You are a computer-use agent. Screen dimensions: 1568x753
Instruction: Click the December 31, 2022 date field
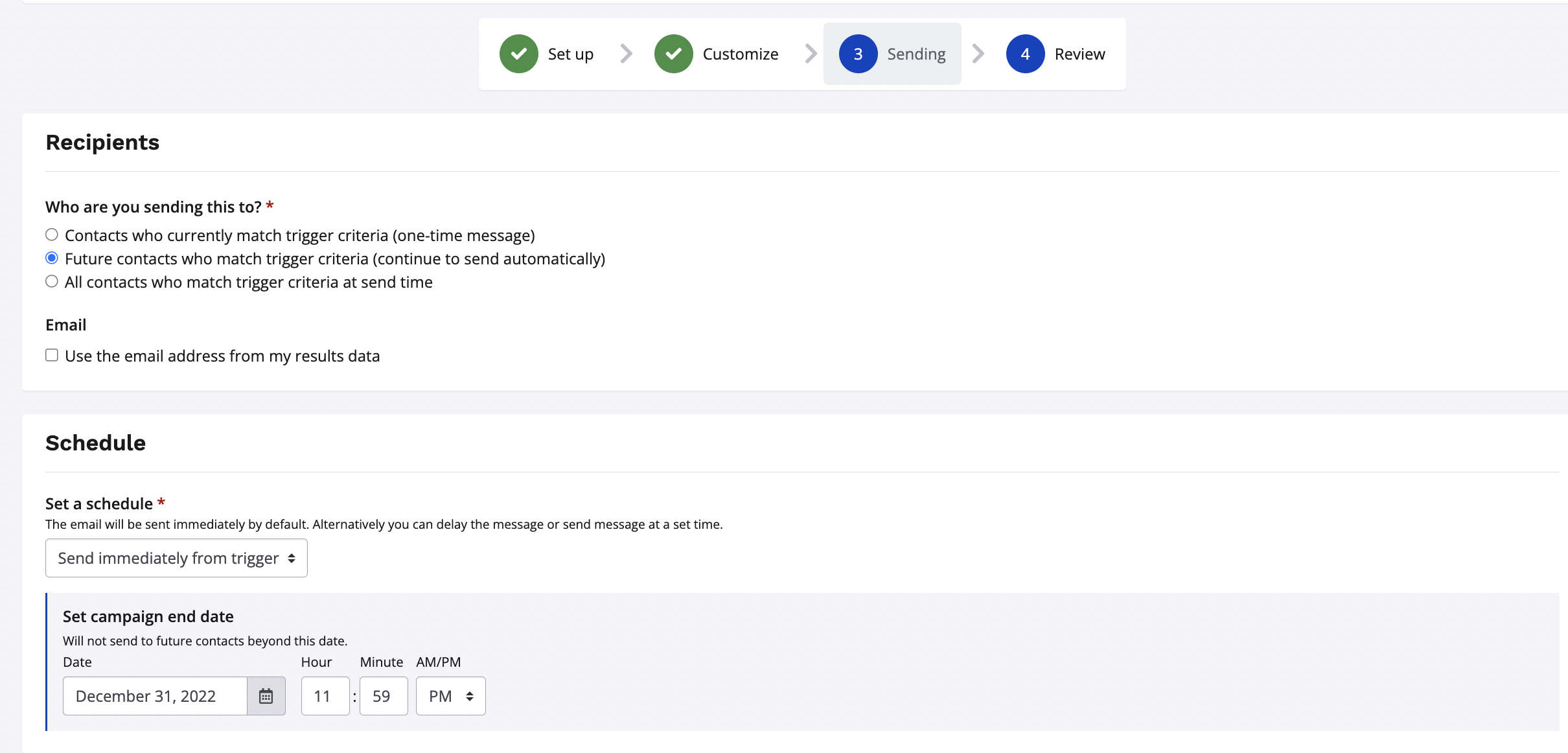pos(155,696)
